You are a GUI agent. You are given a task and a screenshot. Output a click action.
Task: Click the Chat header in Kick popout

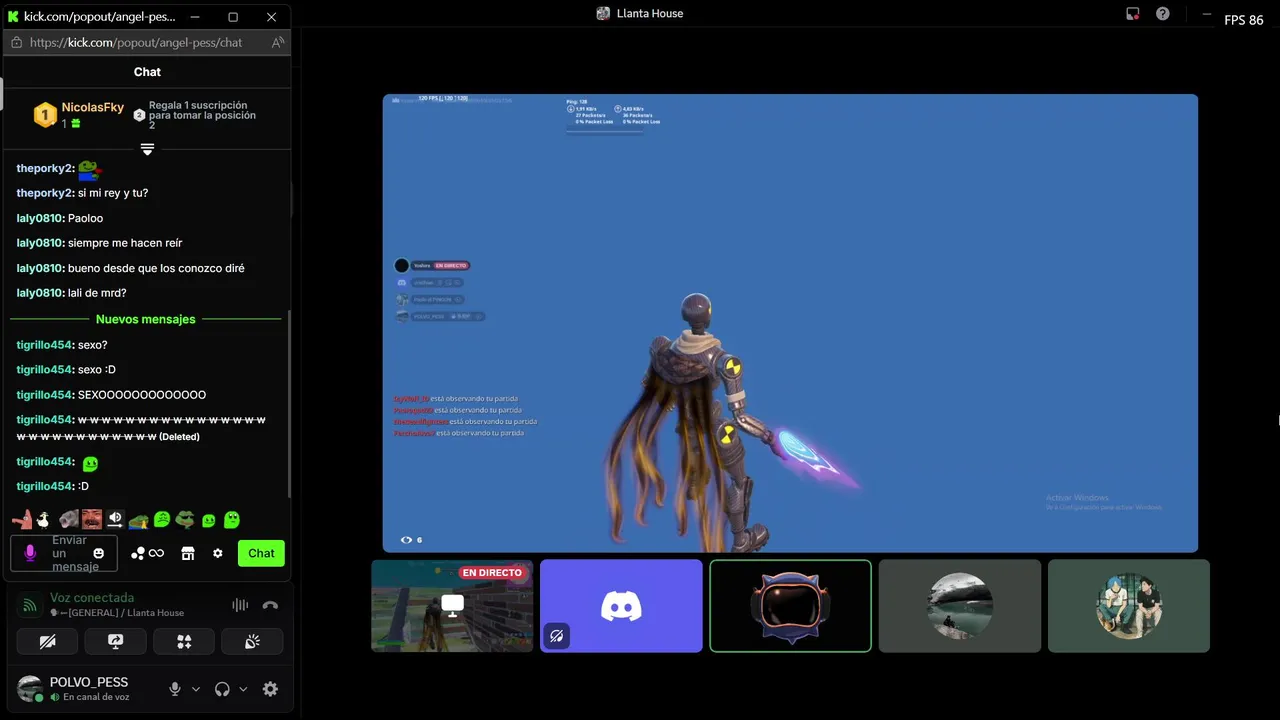pyautogui.click(x=147, y=72)
